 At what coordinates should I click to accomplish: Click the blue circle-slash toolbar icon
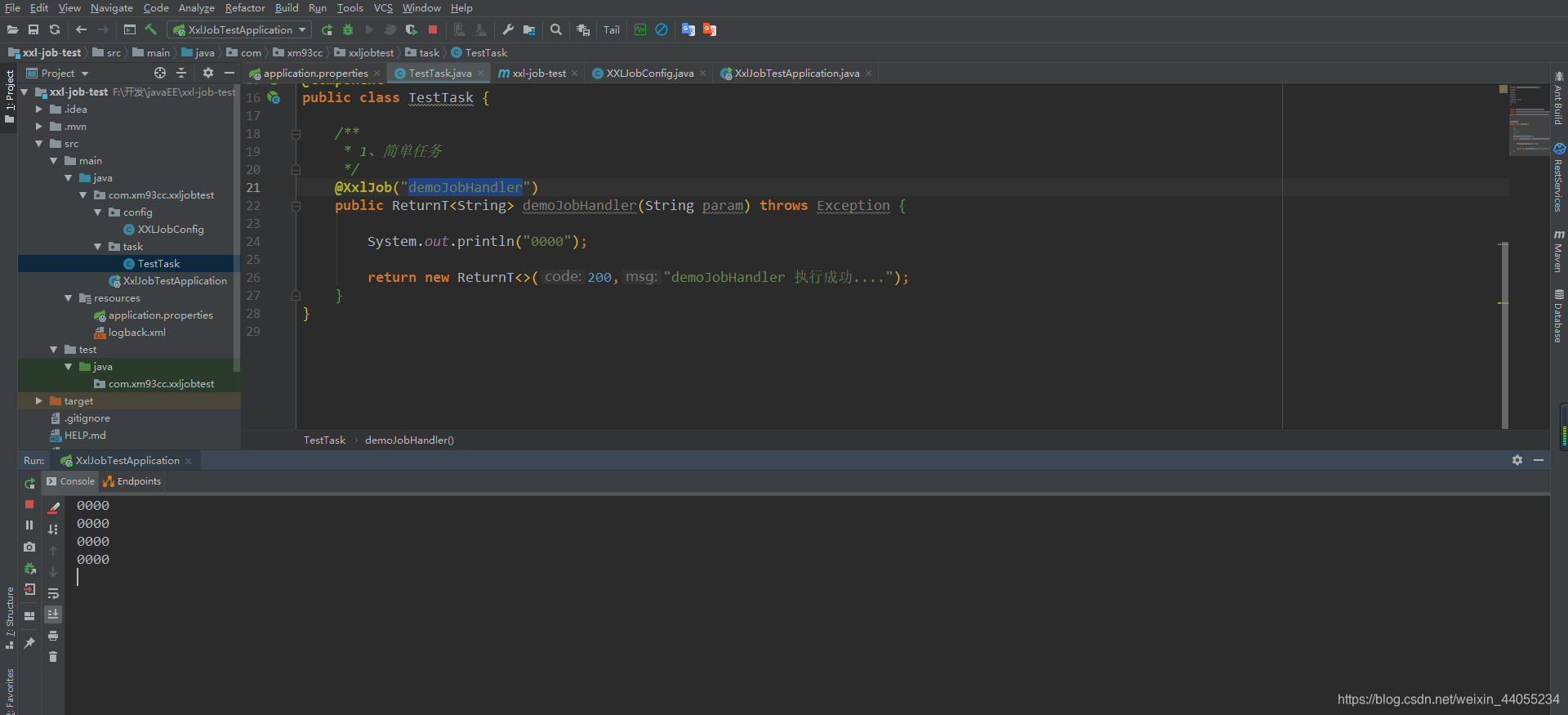point(661,29)
